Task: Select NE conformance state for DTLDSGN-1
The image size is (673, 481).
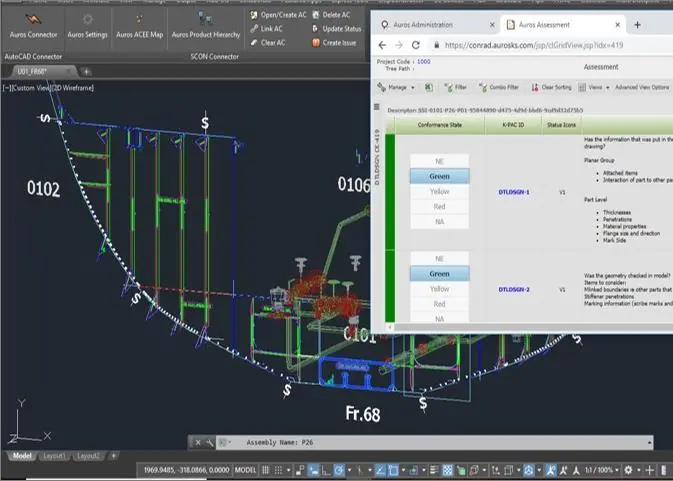Action: [440, 161]
